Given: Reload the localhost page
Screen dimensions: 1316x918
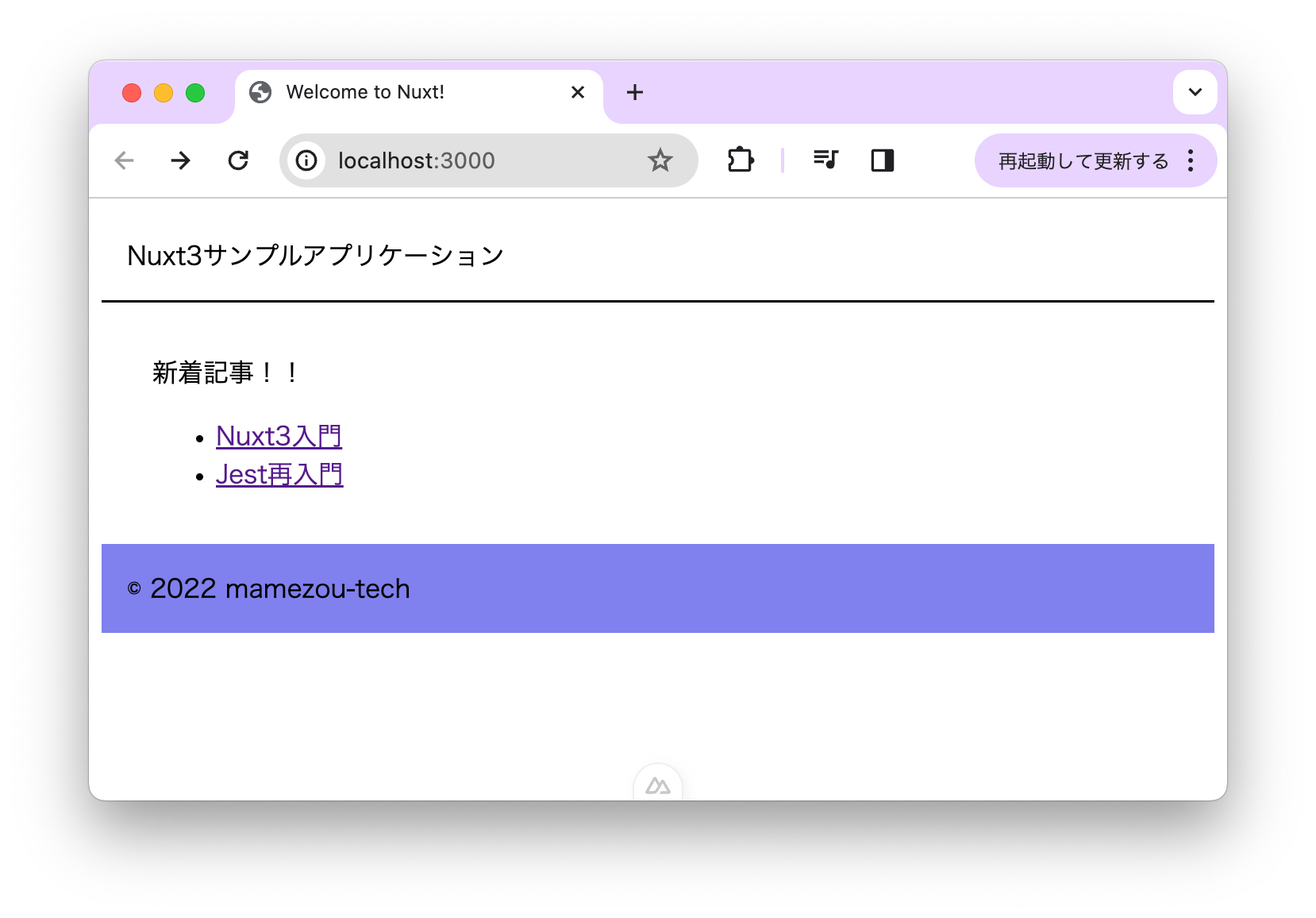Looking at the screenshot, I should (x=238, y=160).
